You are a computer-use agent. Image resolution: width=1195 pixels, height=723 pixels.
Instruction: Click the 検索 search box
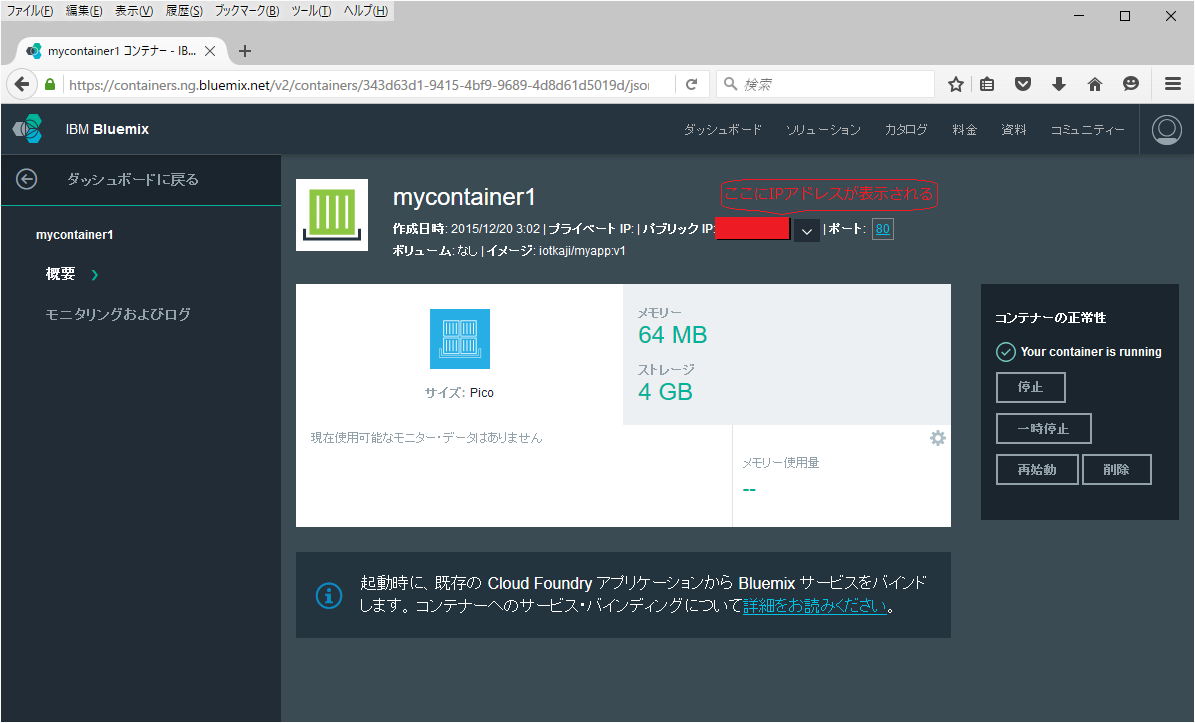825,85
